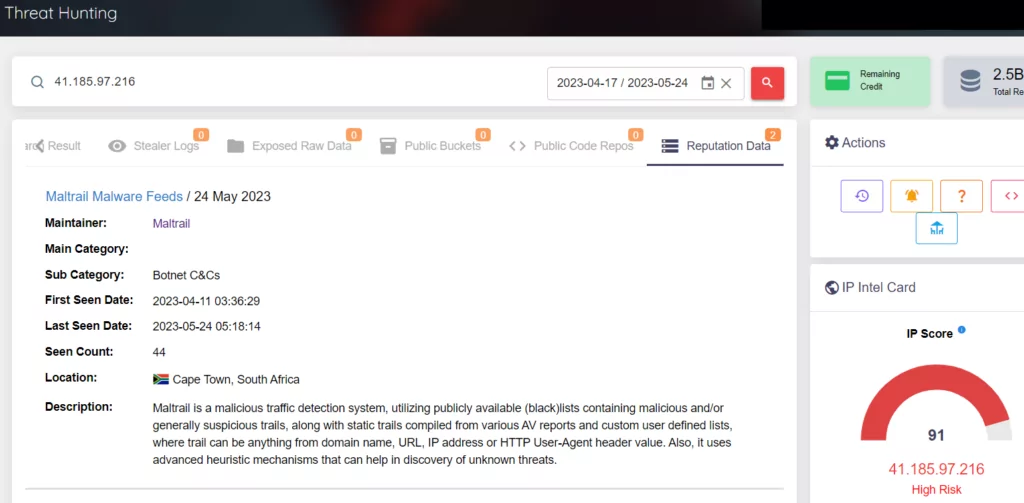Open the Maltrail maintainer link
This screenshot has height=503, width=1024.
click(171, 223)
